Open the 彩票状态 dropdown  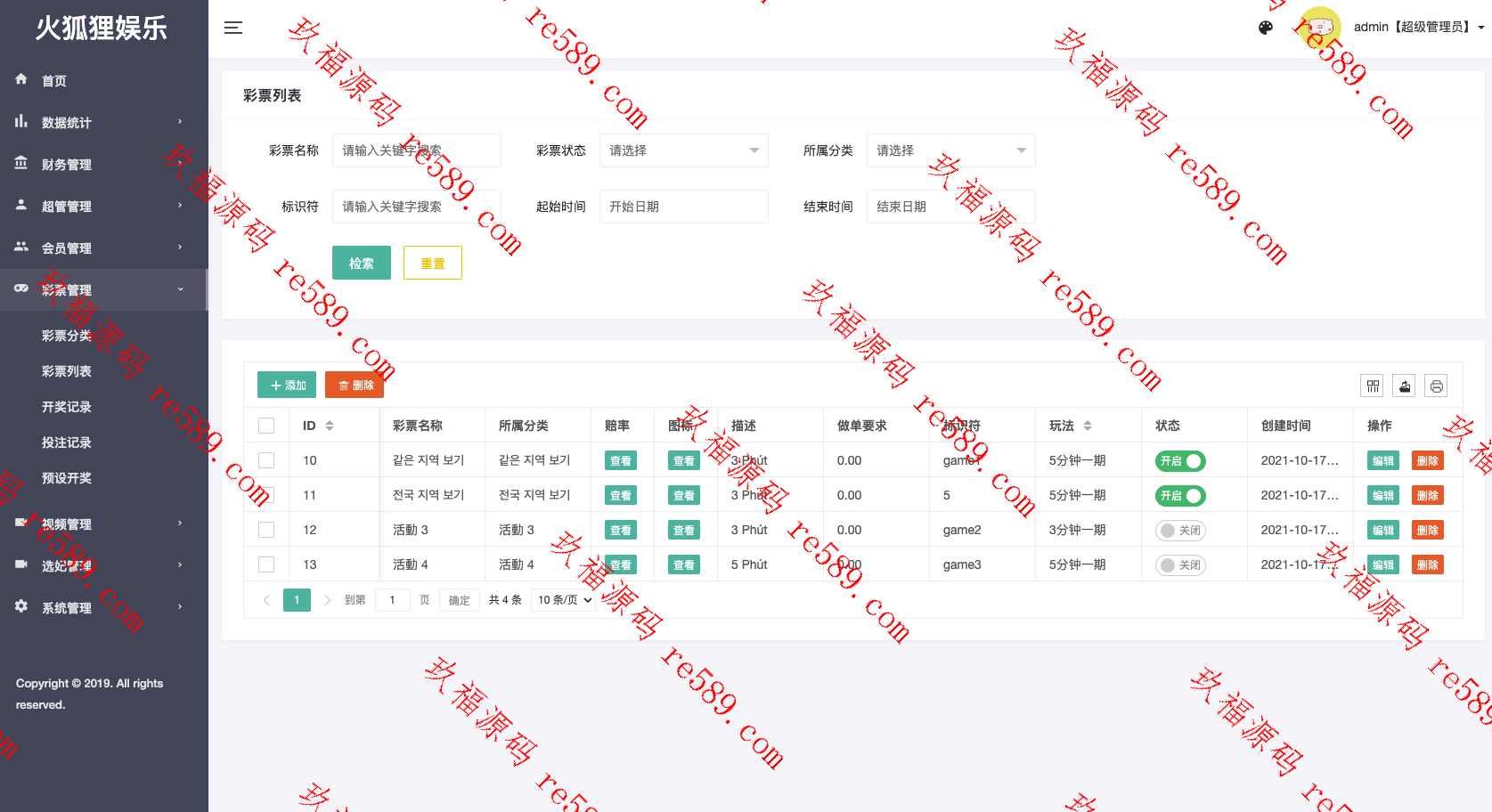click(x=684, y=150)
